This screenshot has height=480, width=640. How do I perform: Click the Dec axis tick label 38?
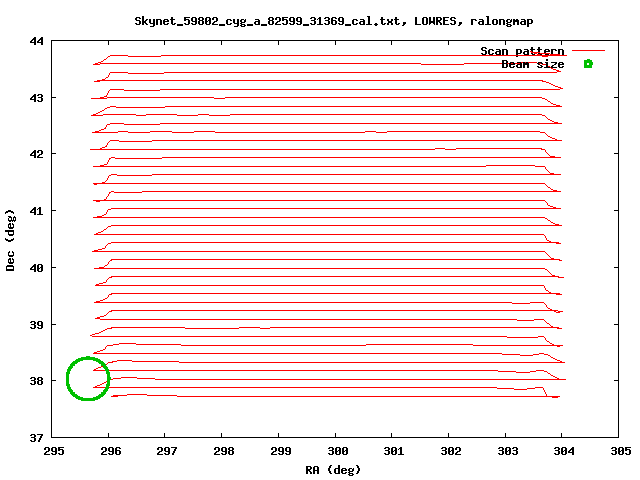(36, 381)
